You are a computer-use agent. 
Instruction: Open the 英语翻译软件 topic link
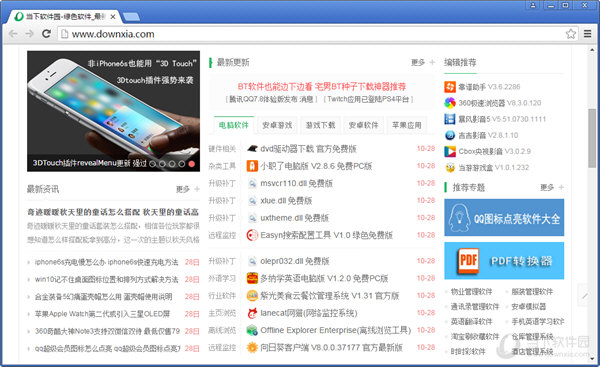(x=471, y=321)
